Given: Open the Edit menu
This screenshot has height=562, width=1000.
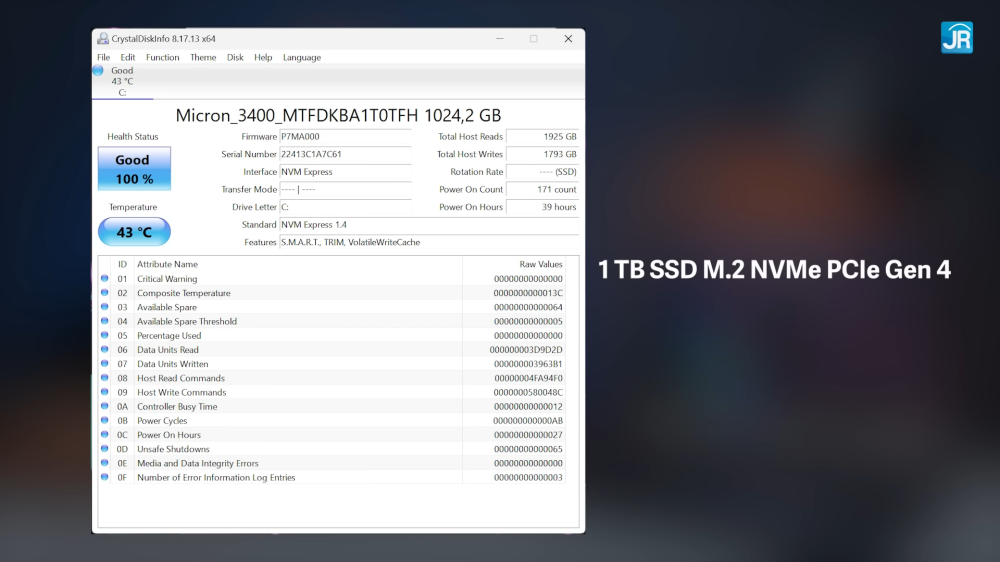Looking at the screenshot, I should [x=128, y=58].
